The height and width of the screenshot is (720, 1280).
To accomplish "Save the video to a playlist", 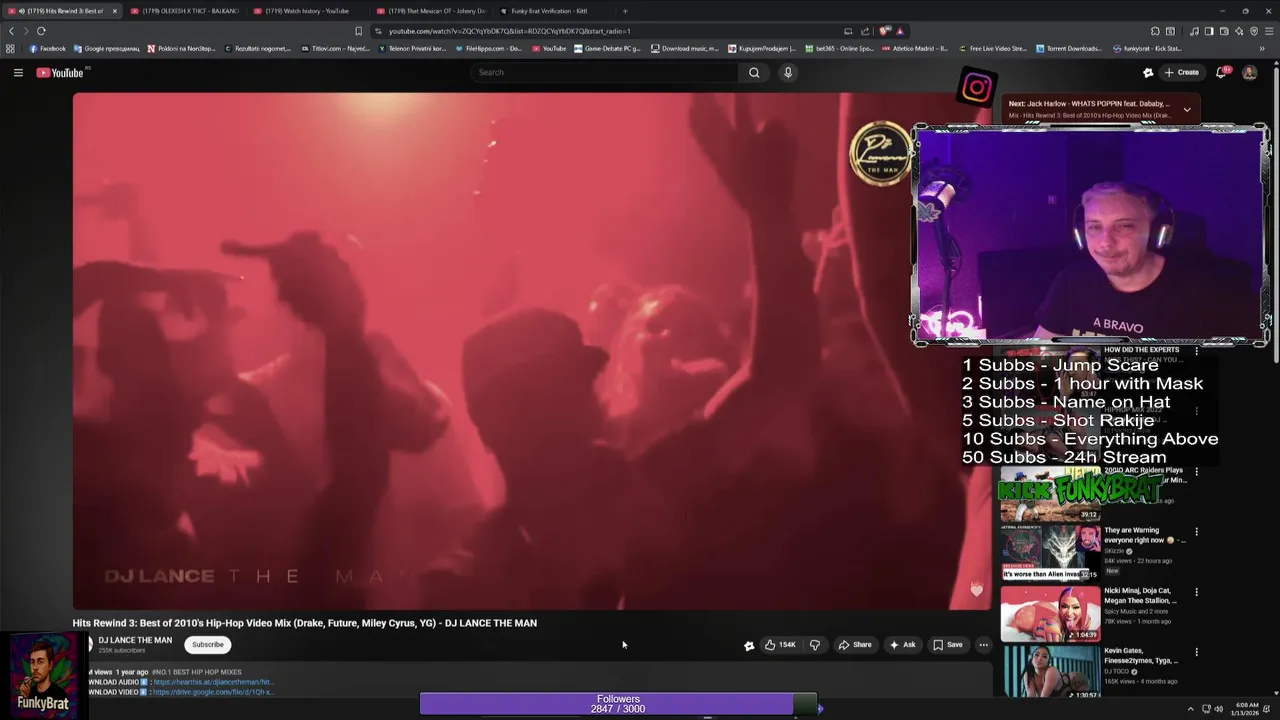I will (948, 645).
